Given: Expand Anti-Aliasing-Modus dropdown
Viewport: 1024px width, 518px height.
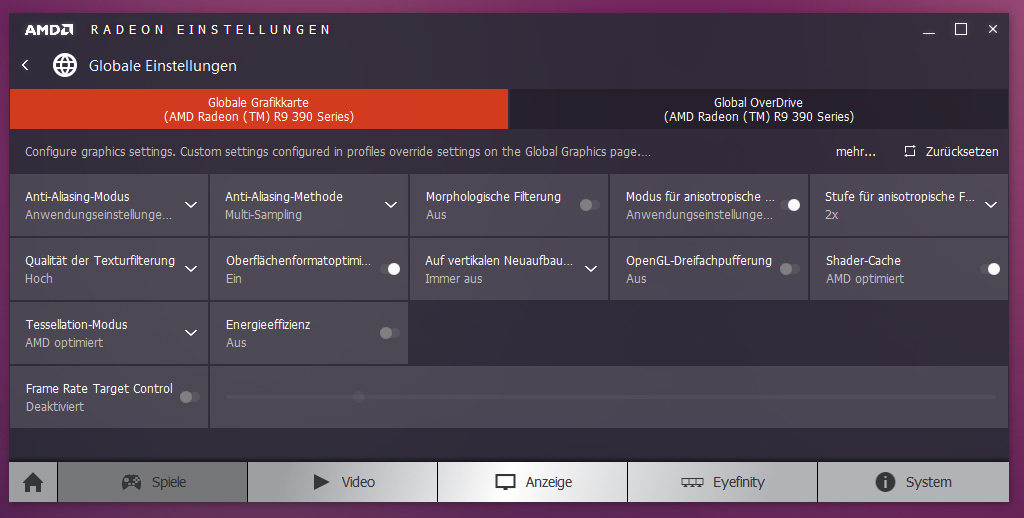Looking at the screenshot, I should (191, 205).
